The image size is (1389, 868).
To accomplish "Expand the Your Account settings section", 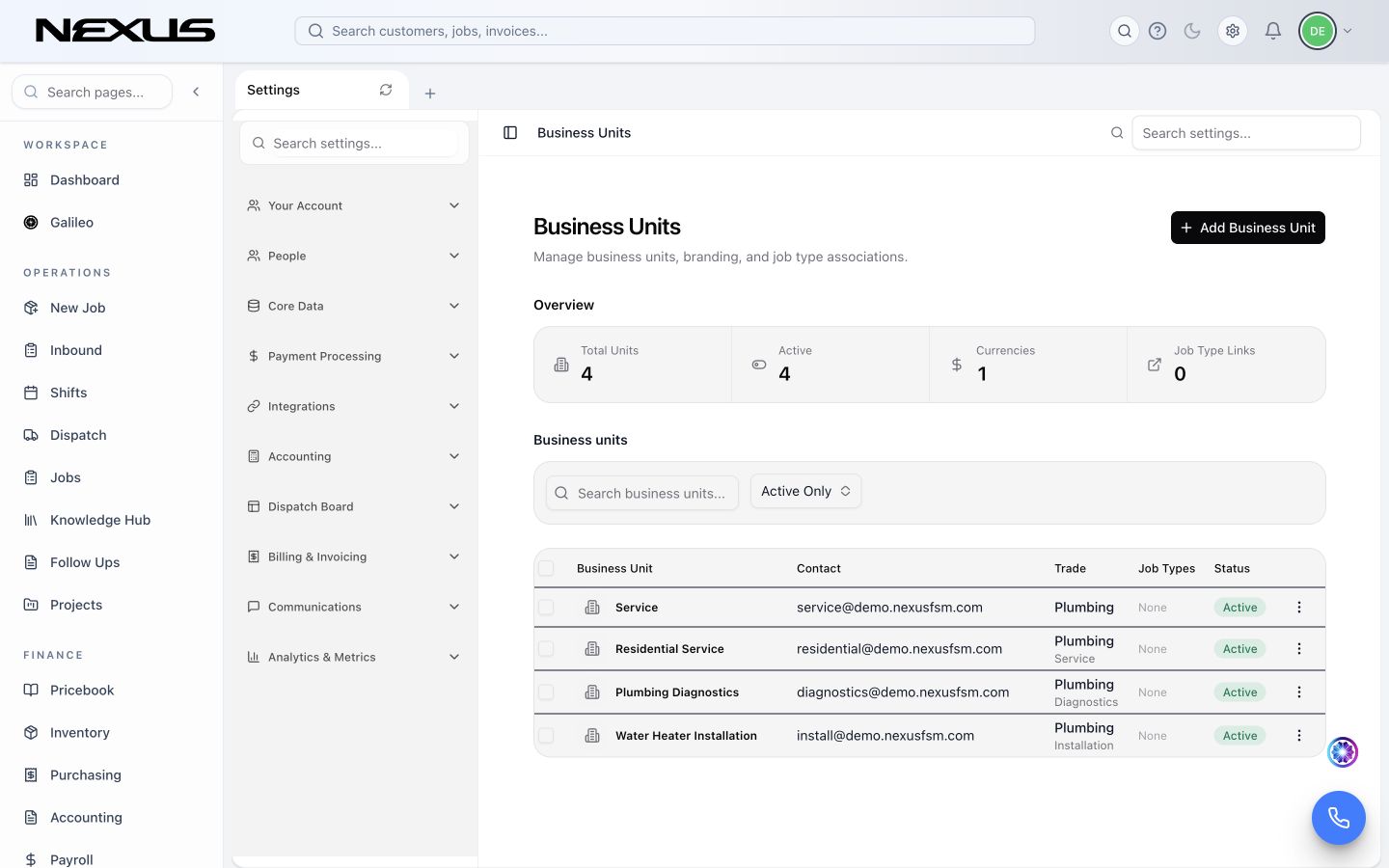I will click(x=354, y=205).
